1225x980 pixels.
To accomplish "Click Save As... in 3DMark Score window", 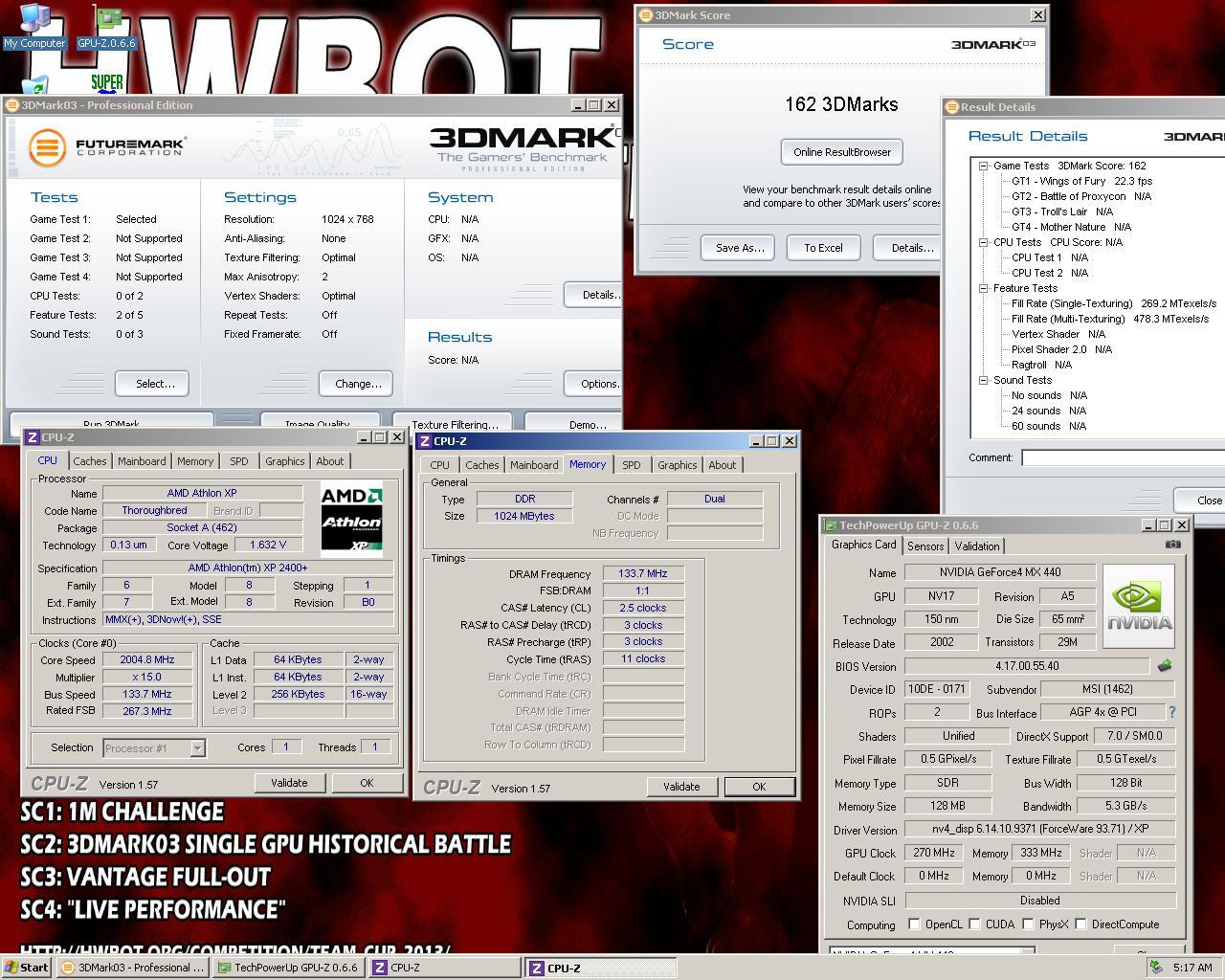I will tap(740, 248).
